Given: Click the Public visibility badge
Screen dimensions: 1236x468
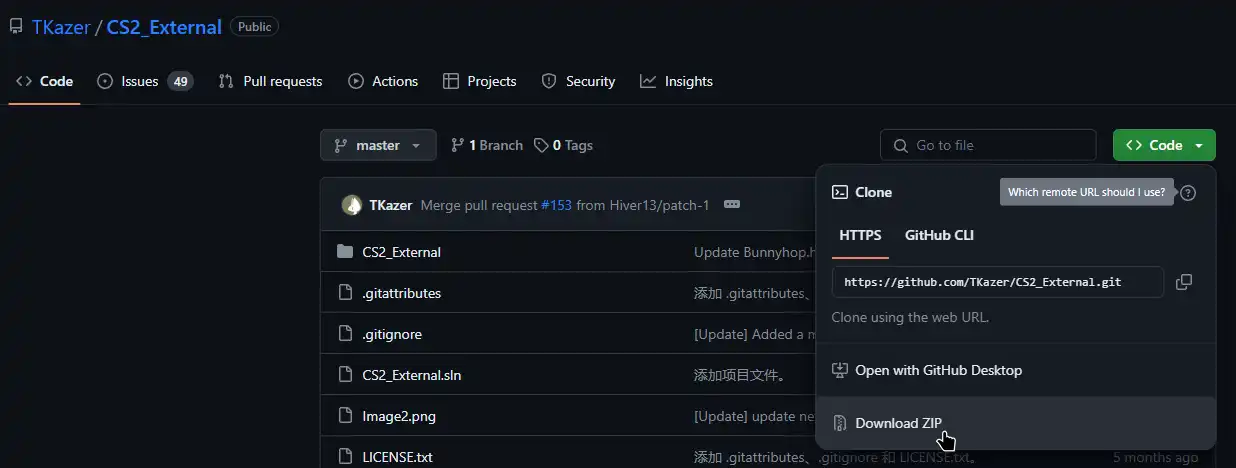Looking at the screenshot, I should pos(254,27).
